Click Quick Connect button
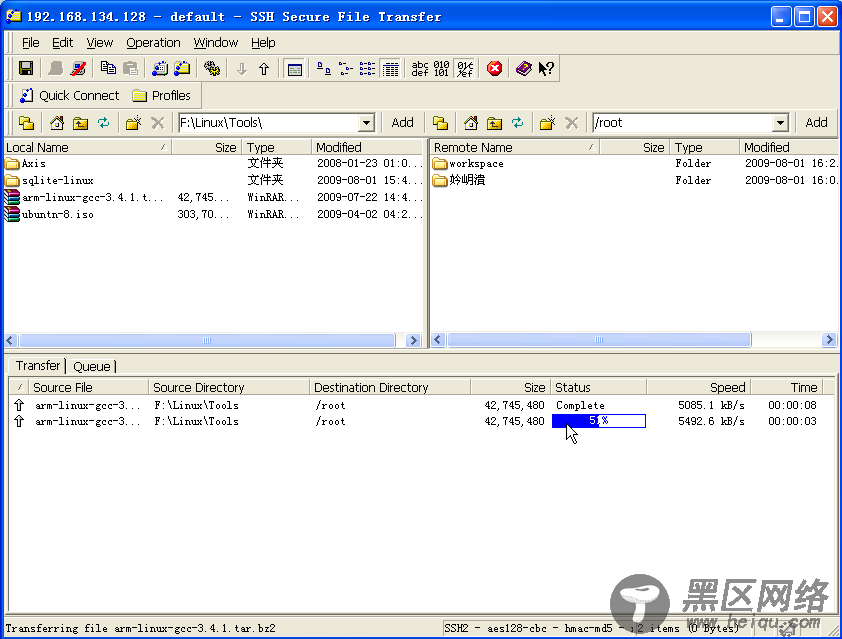The height and width of the screenshot is (639, 842). 69,96
